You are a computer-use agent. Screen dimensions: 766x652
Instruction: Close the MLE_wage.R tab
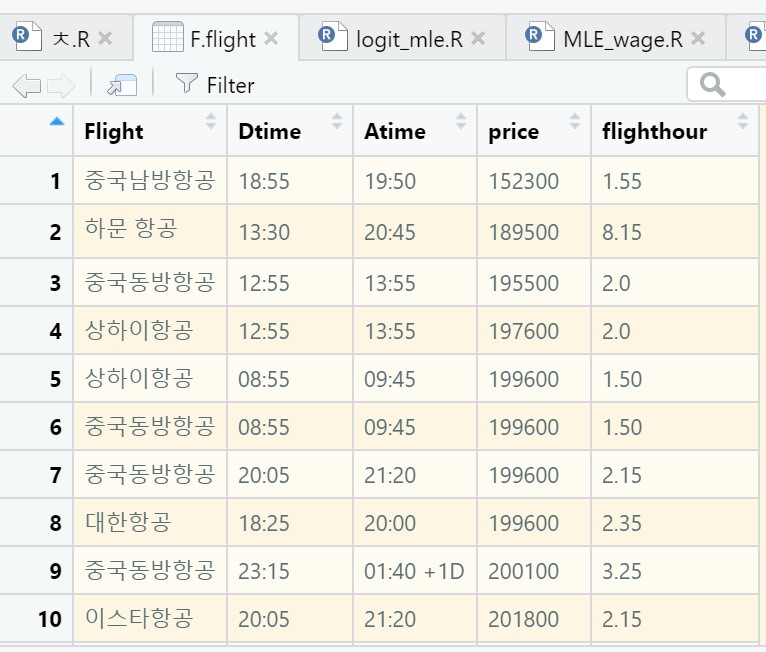pyautogui.click(x=699, y=38)
